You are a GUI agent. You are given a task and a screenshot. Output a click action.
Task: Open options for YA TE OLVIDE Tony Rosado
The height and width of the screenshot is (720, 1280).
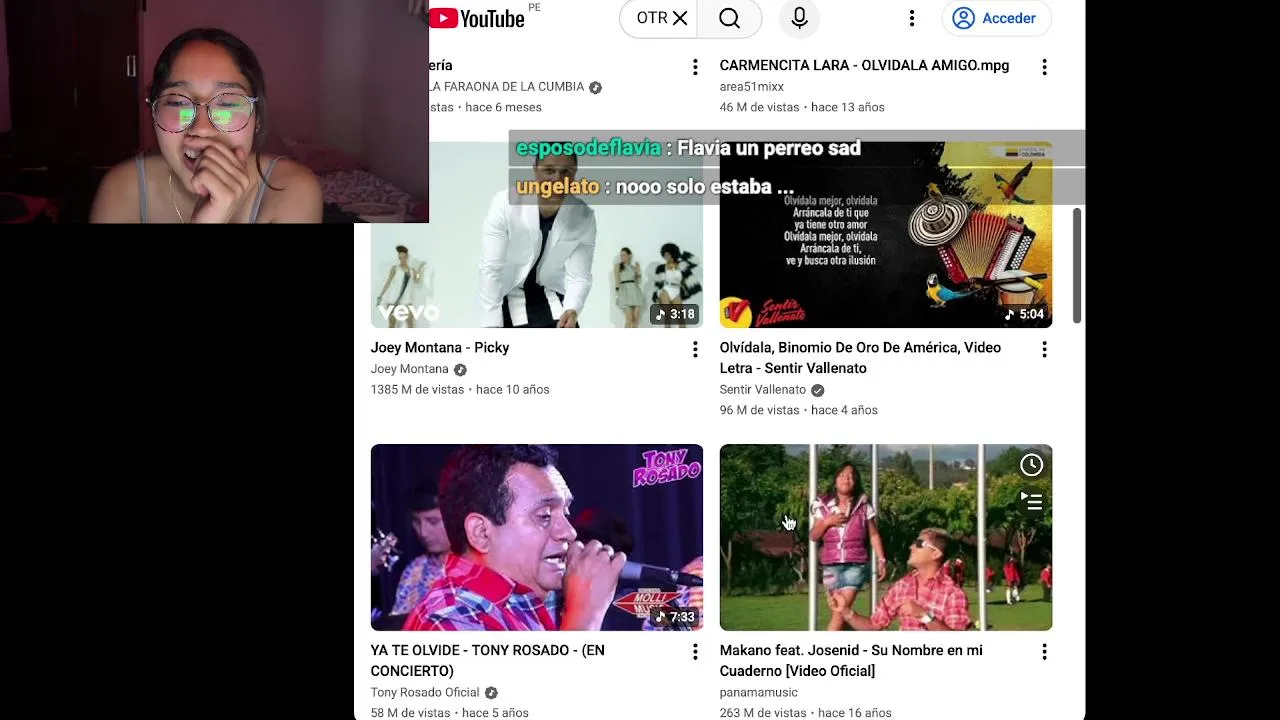695,652
